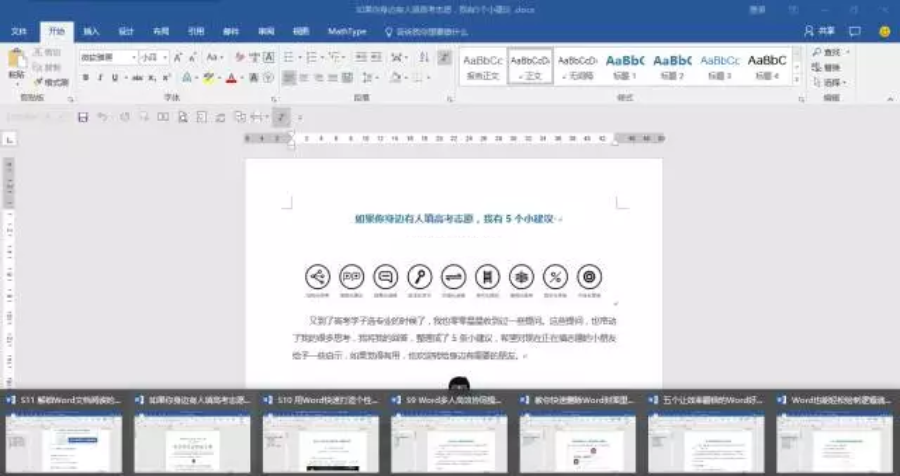Apply the Heading 1 style
Viewport: 900px width, 476px height.
(x=625, y=67)
